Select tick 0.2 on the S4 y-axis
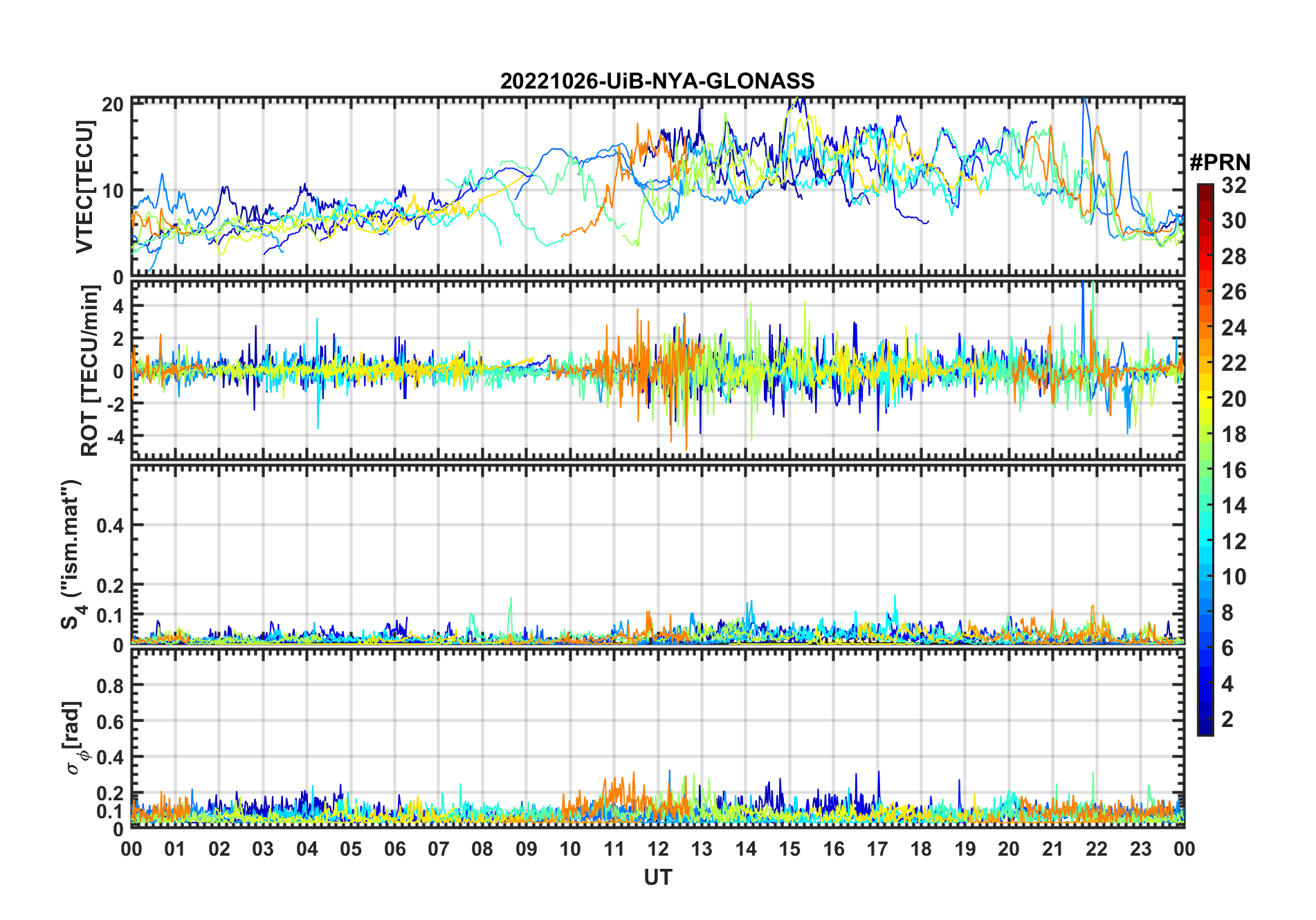The image size is (1316, 920). [110, 585]
